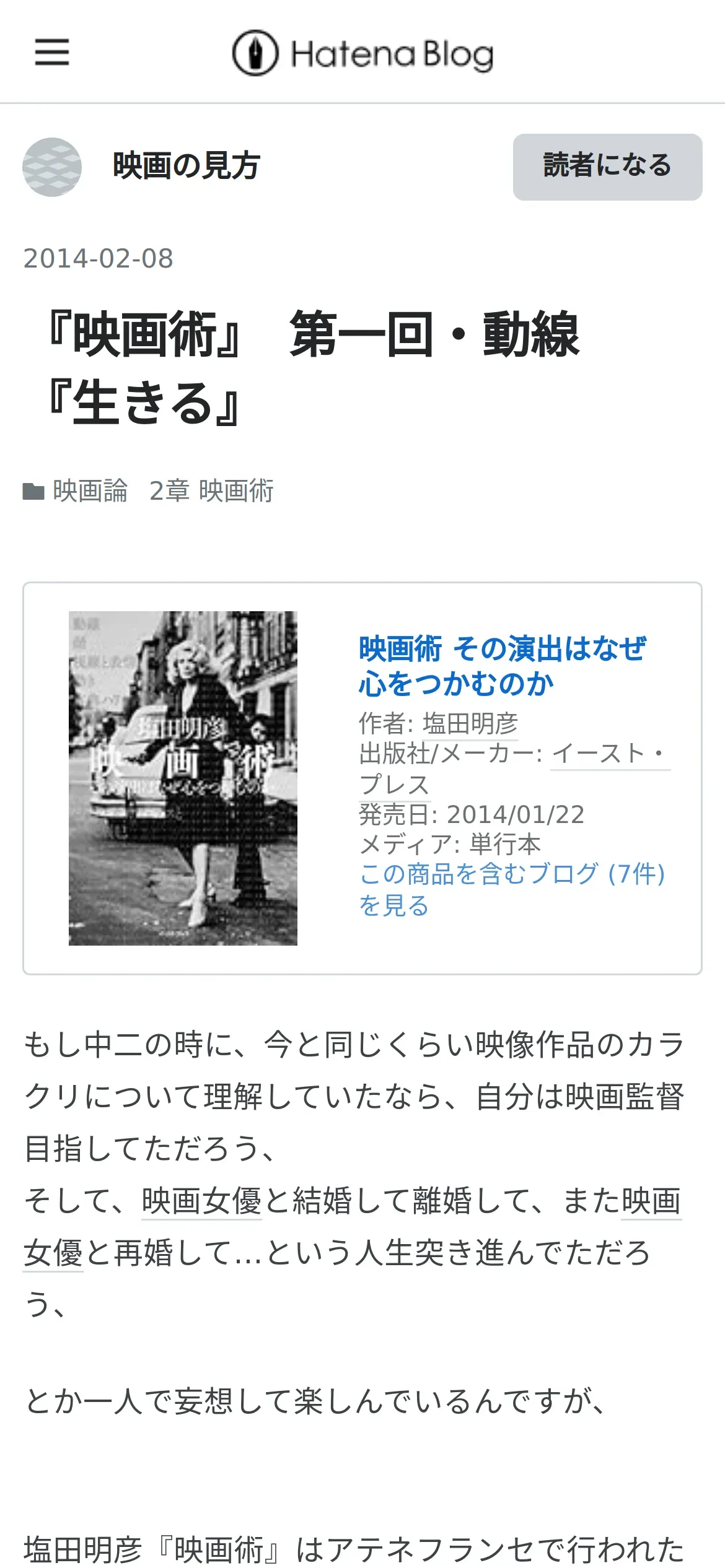This screenshot has height=1568, width=725.
Task: Open the hamburger menu
Action: [x=52, y=52]
